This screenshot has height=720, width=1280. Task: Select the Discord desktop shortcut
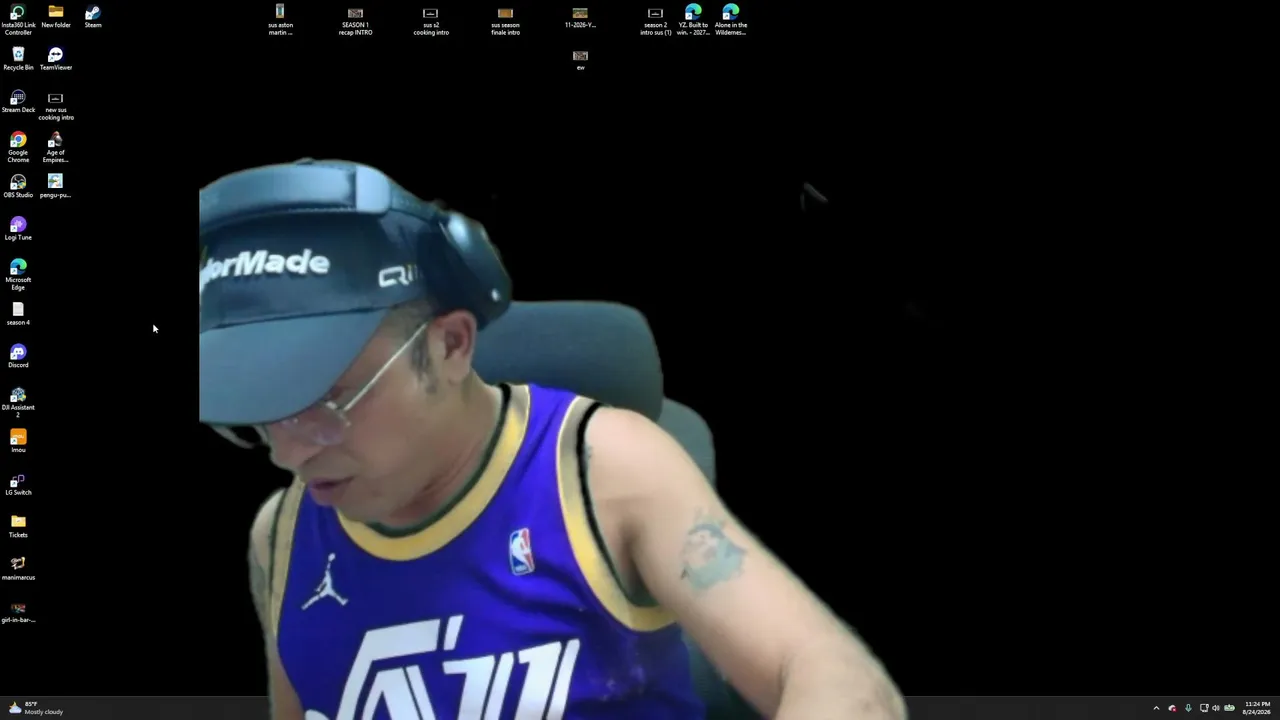(18, 356)
